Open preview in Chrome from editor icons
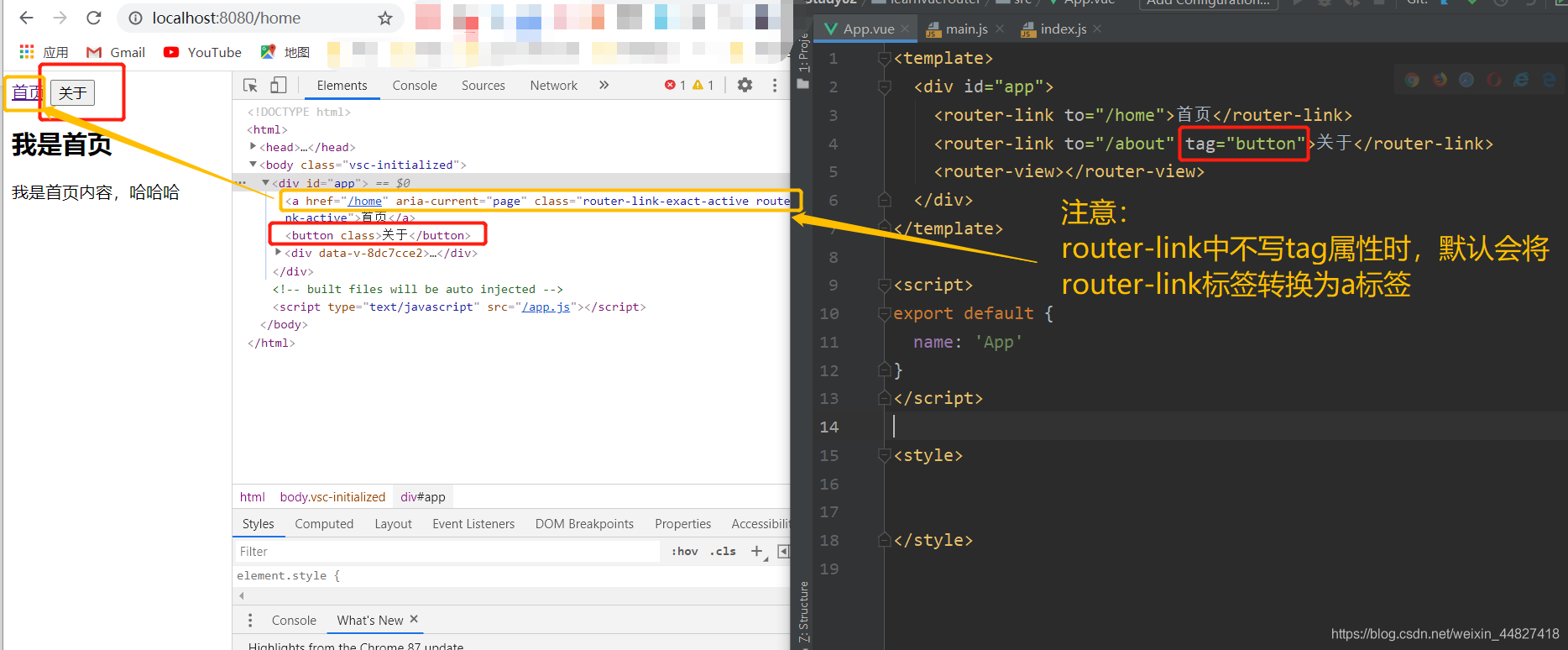Viewport: 1568px width, 650px height. coord(1412,80)
